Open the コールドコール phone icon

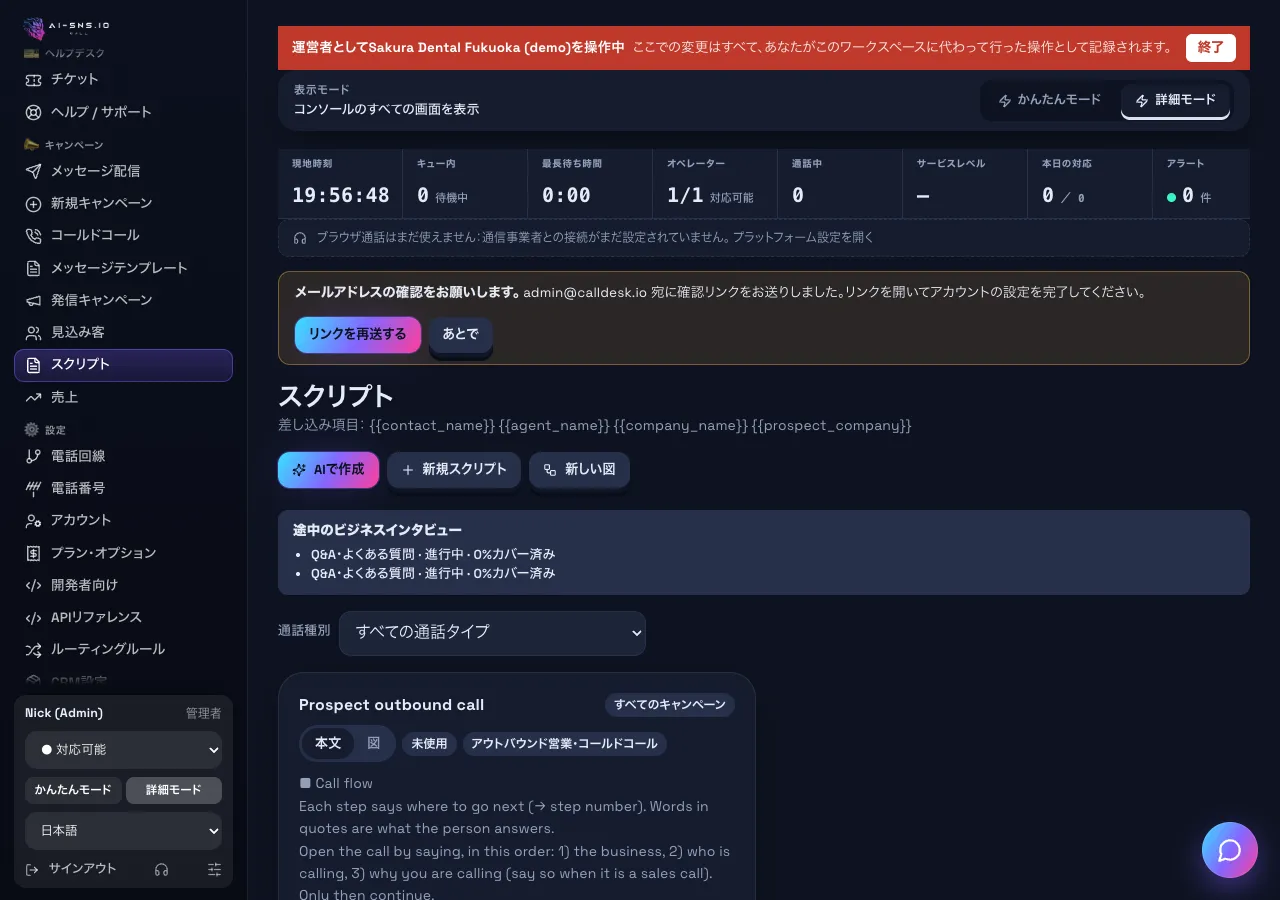(33, 235)
